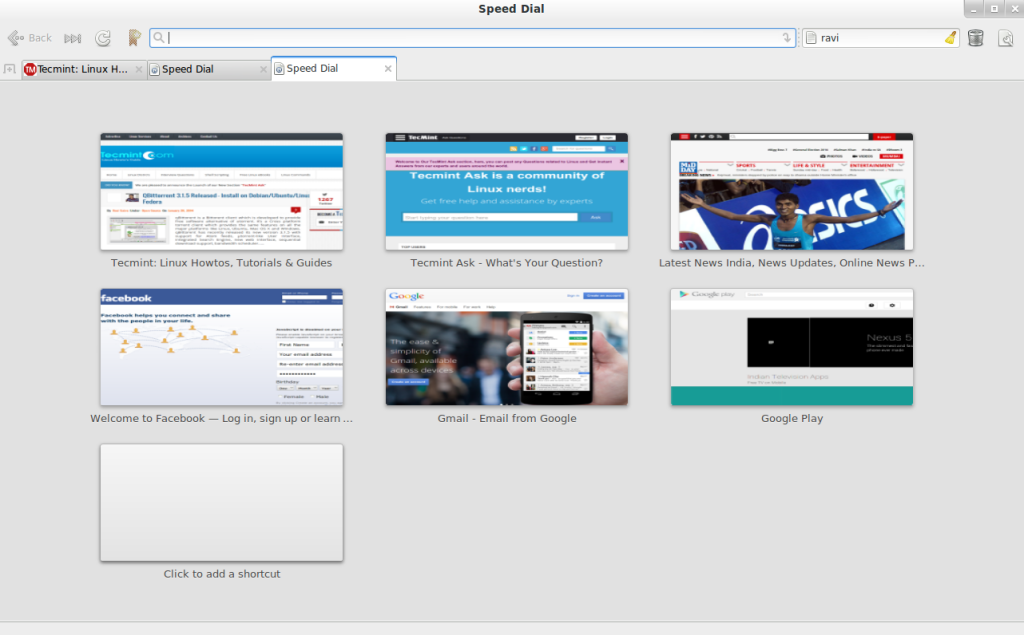Open the Tecmint Linux Howtos thumbnail
The image size is (1024, 635).
[x=221, y=191]
